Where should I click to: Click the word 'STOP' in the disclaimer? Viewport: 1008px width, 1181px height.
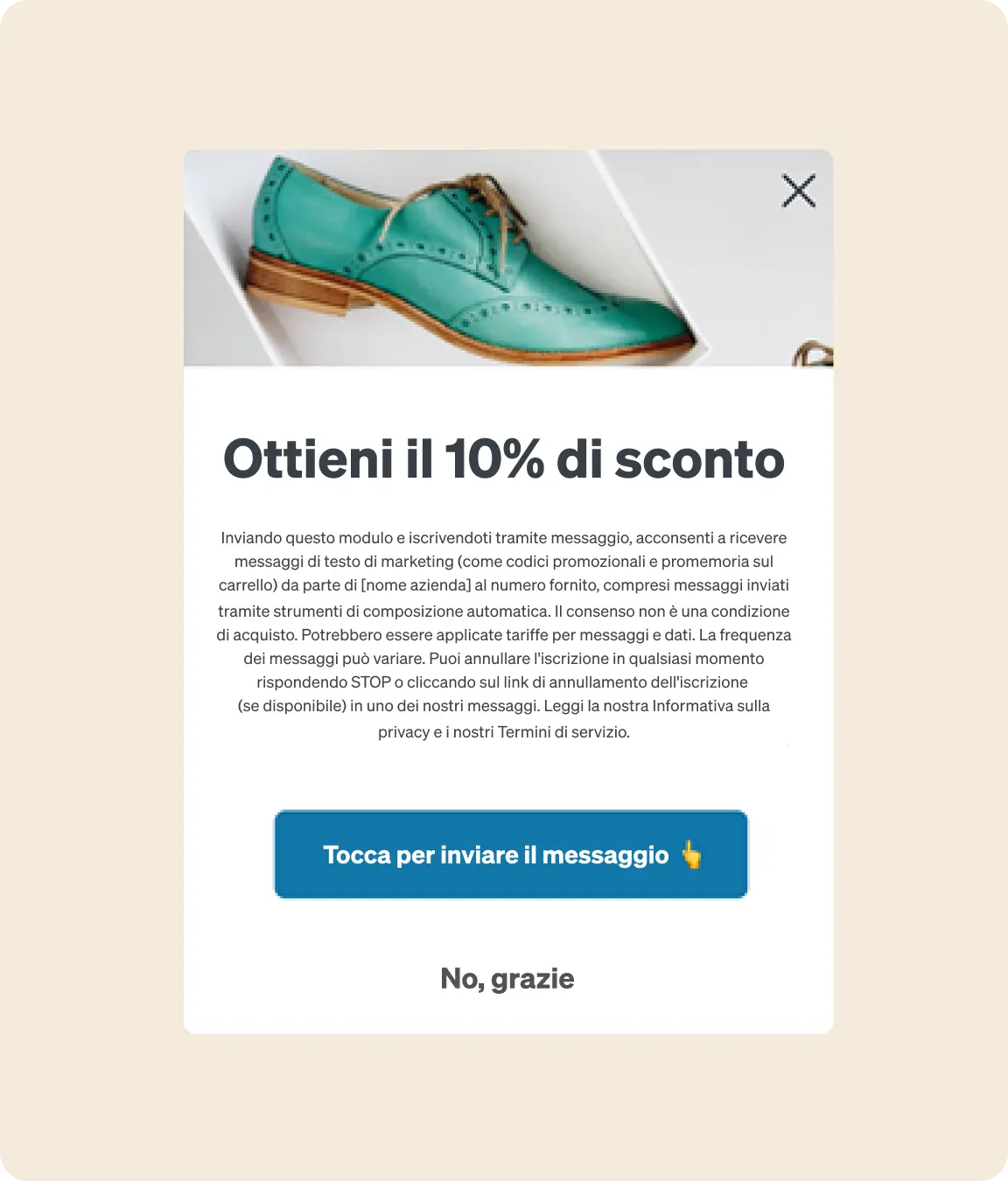pos(371,681)
